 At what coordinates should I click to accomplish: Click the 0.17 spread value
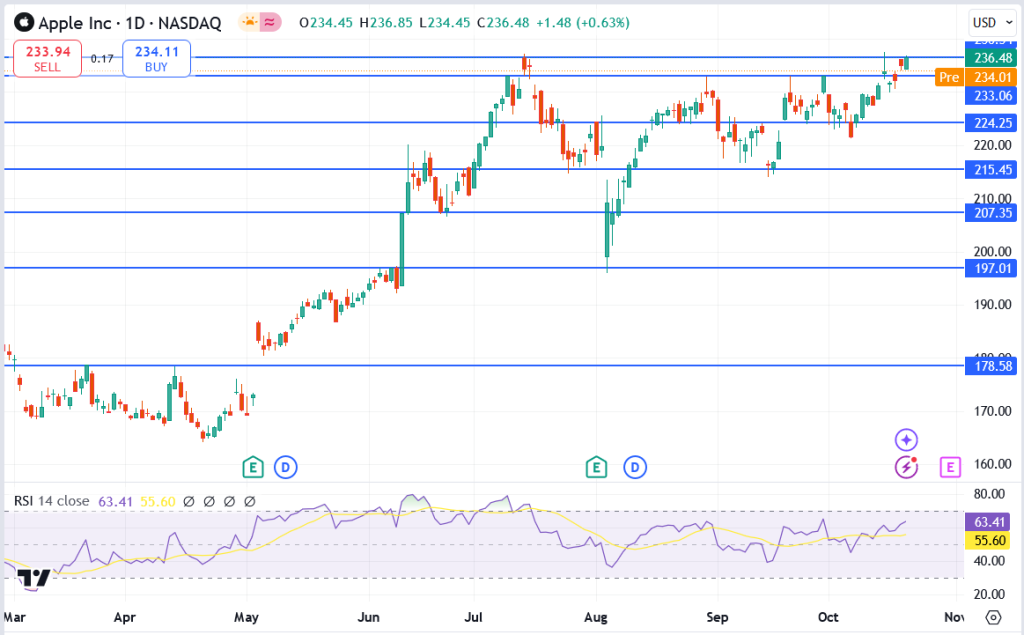tap(102, 59)
